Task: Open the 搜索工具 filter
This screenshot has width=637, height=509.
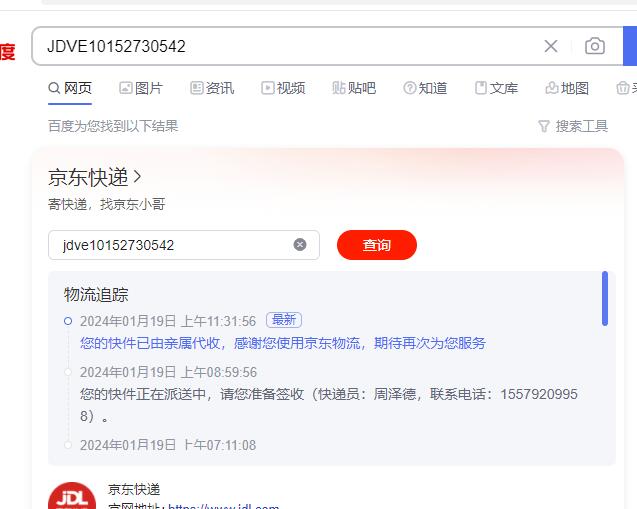Action: point(573,126)
